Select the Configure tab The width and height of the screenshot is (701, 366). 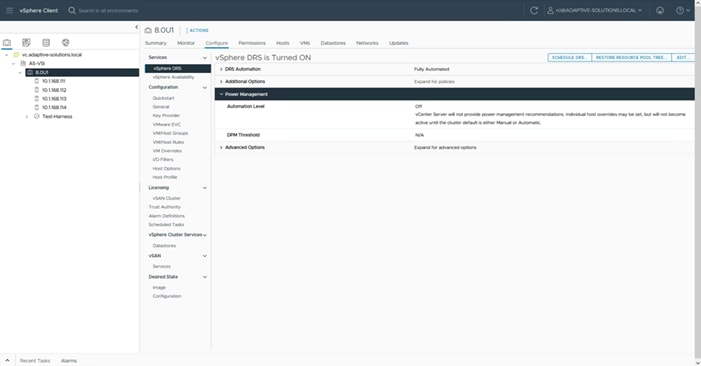click(217, 43)
